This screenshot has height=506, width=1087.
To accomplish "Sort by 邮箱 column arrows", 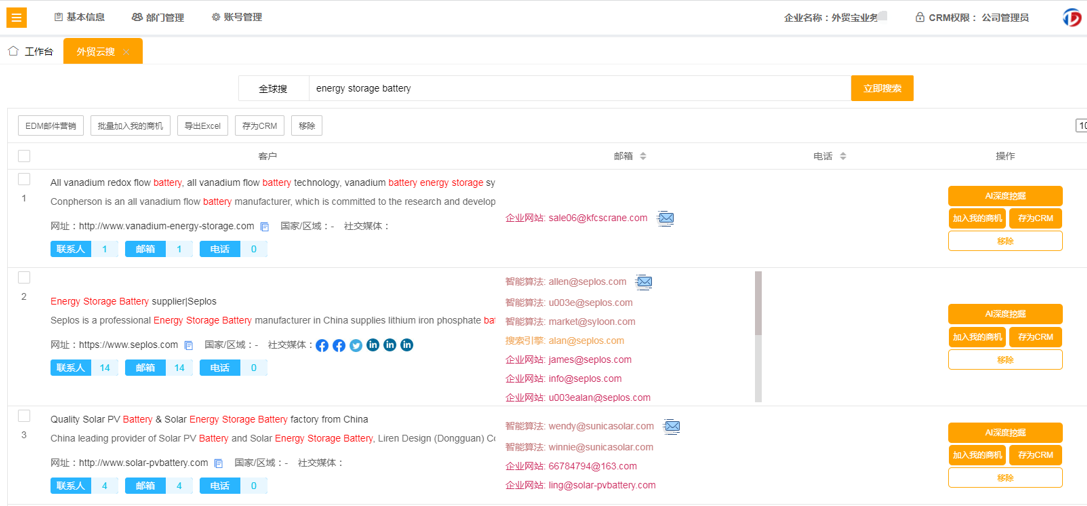I will click(643, 157).
